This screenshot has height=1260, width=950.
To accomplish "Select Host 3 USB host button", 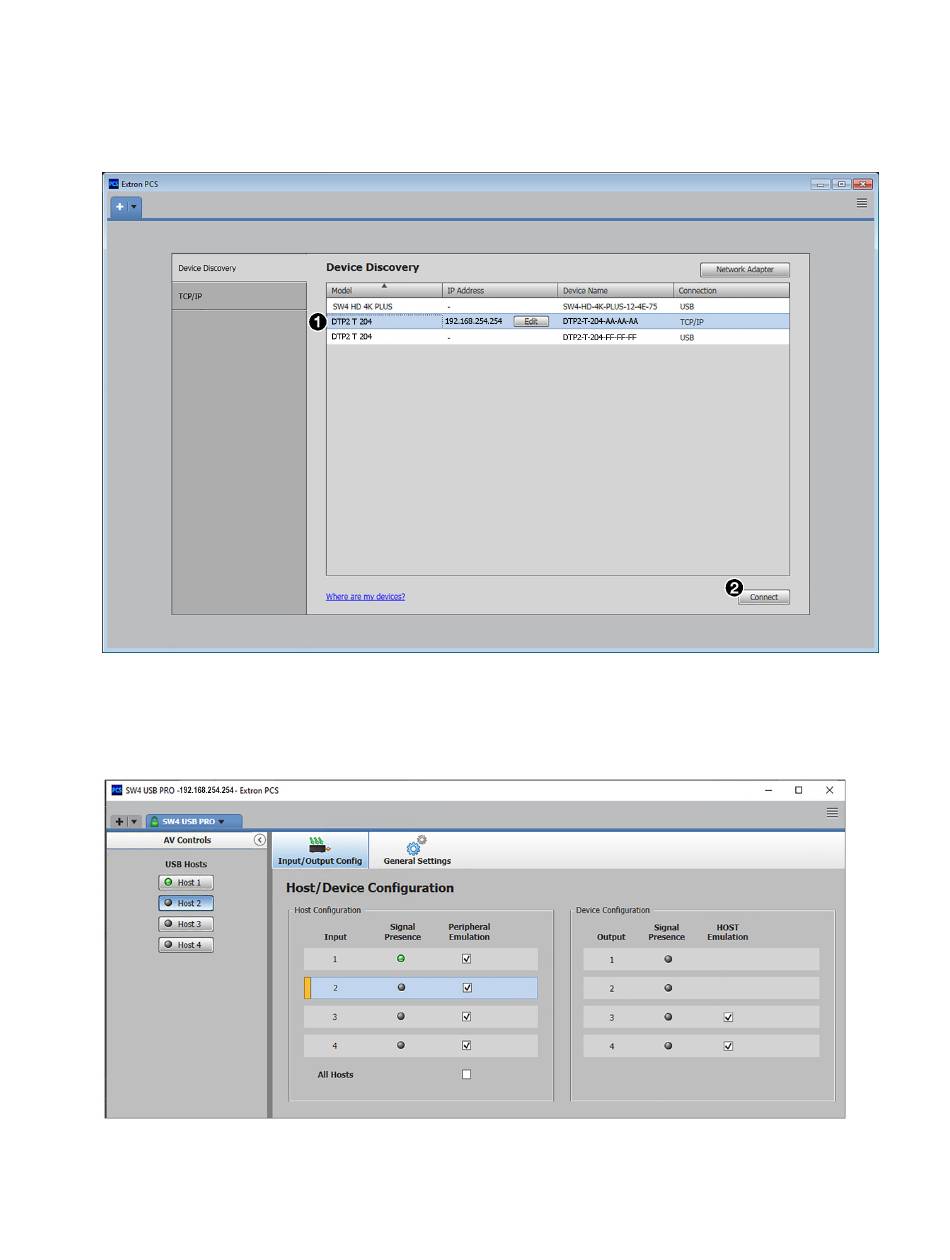I will 186,924.
